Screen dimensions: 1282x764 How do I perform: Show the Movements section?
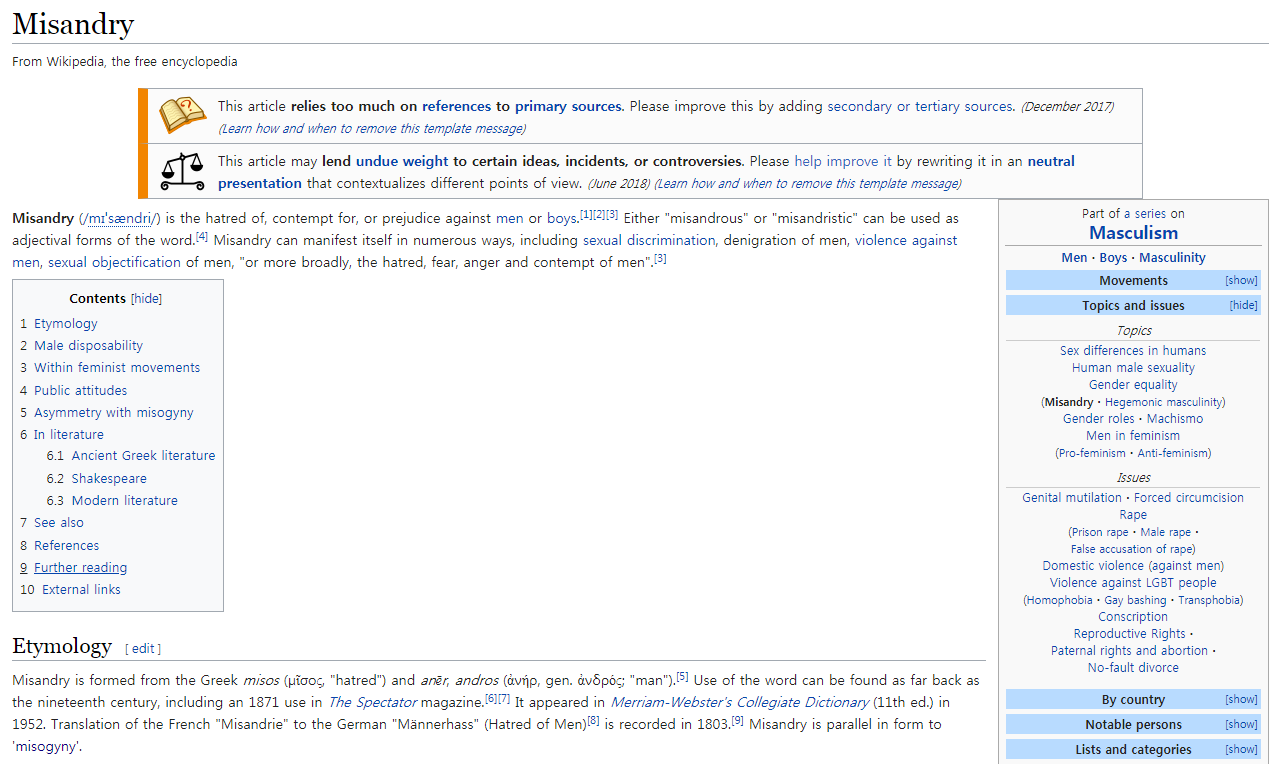tap(1241, 281)
